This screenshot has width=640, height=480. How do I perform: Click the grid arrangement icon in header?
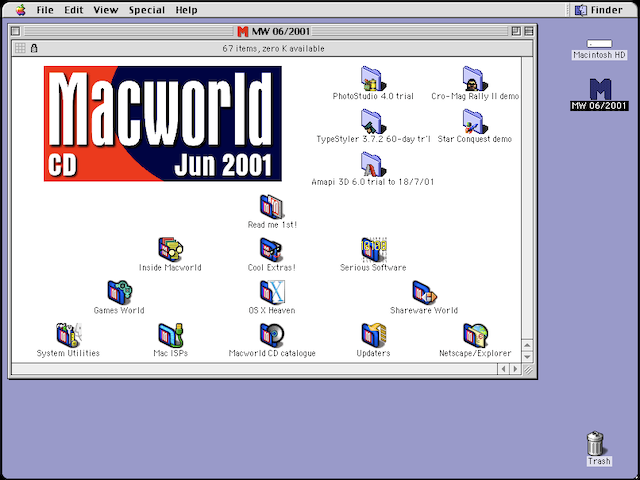[20, 48]
